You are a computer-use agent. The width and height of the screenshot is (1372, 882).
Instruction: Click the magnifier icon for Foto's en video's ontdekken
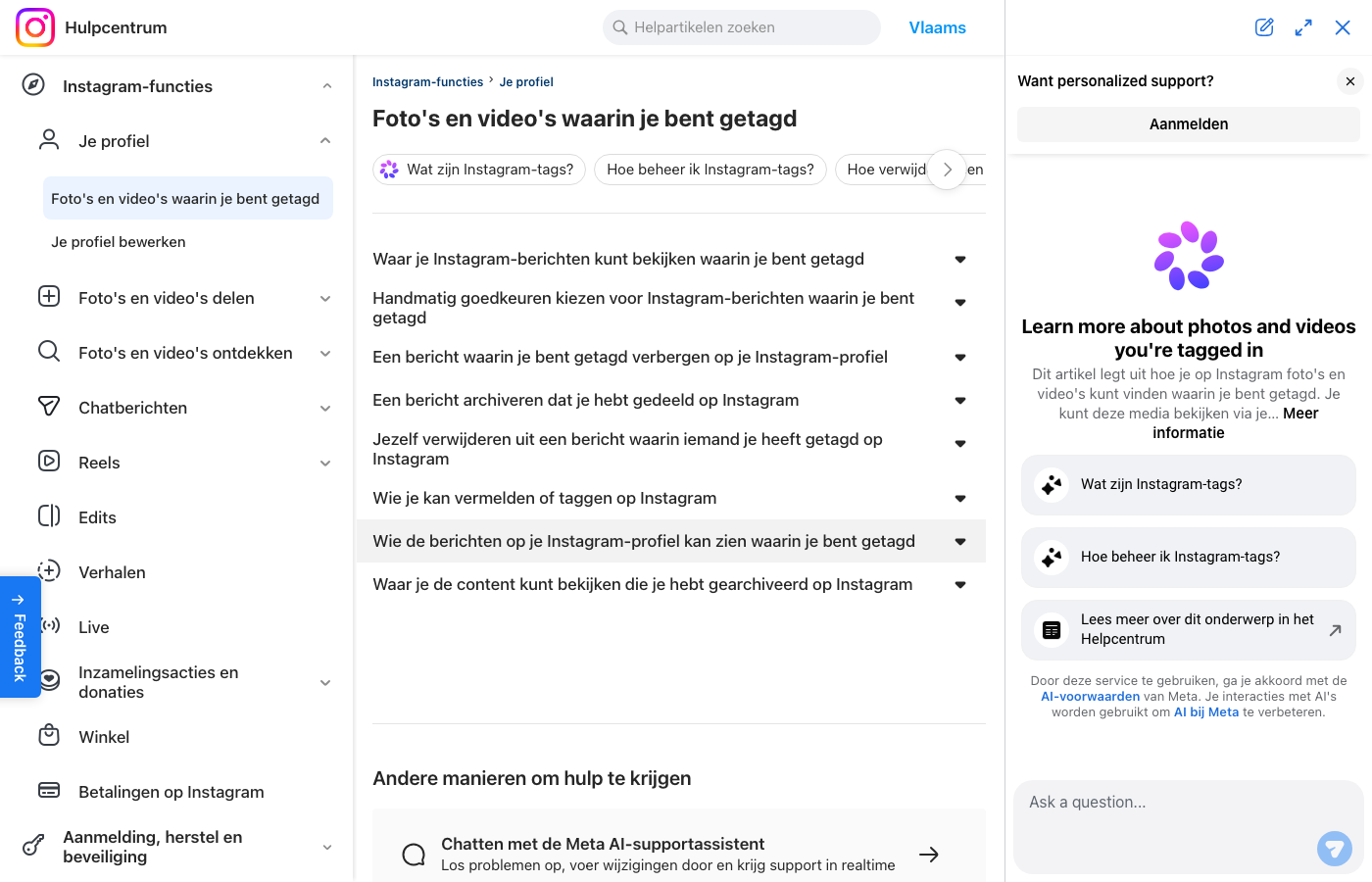point(49,351)
